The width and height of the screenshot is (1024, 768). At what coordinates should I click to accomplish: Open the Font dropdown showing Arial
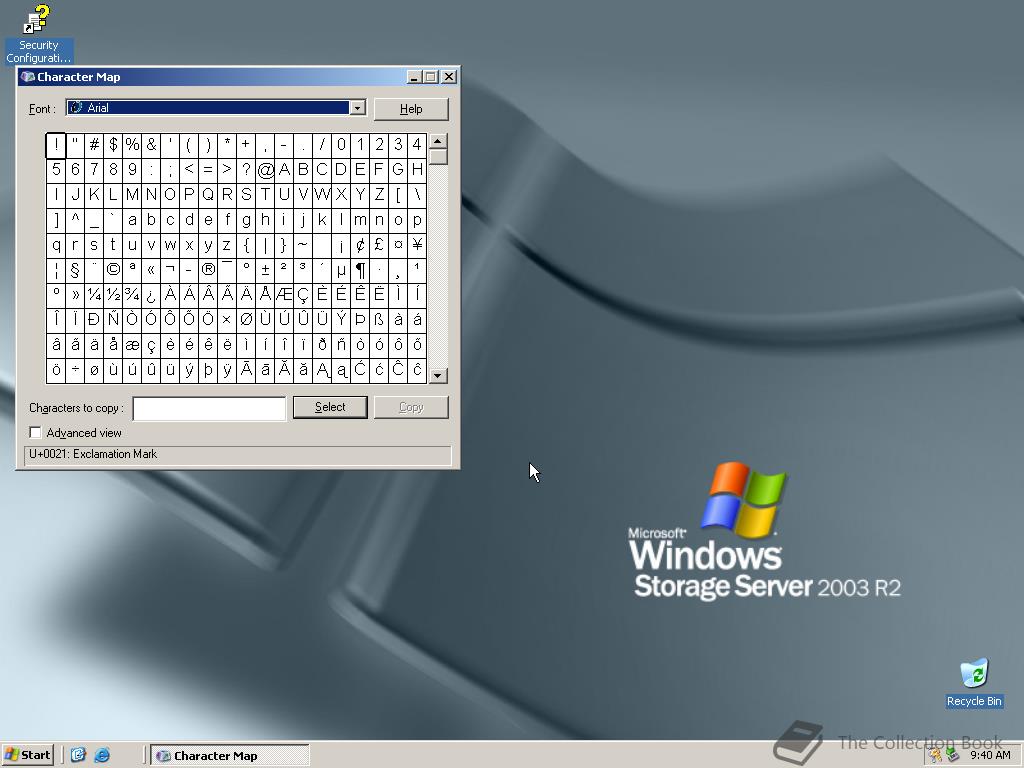pos(357,108)
